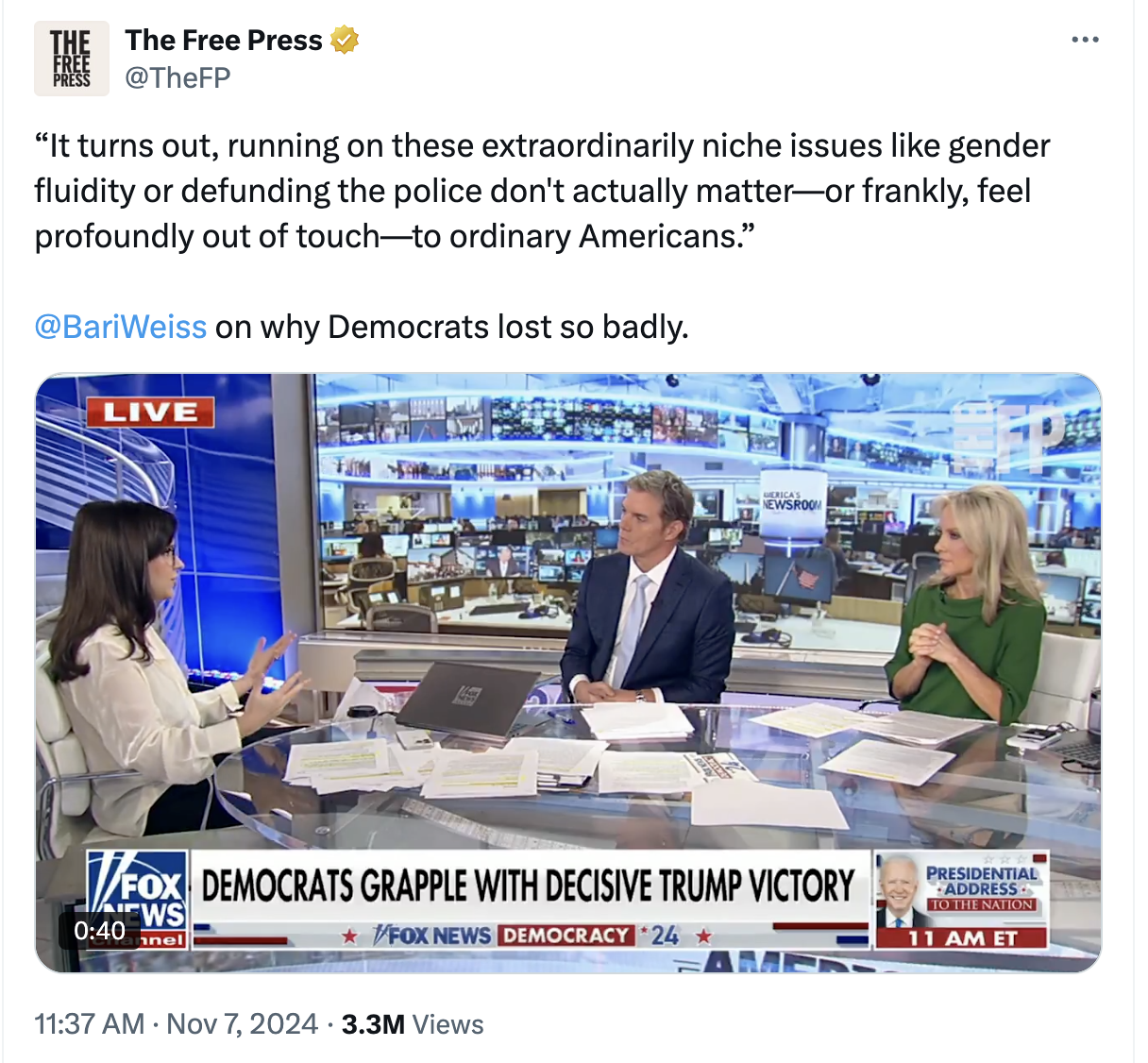The height and width of the screenshot is (1063, 1148).
Task: Click the gold verified badge
Action: pos(345,41)
